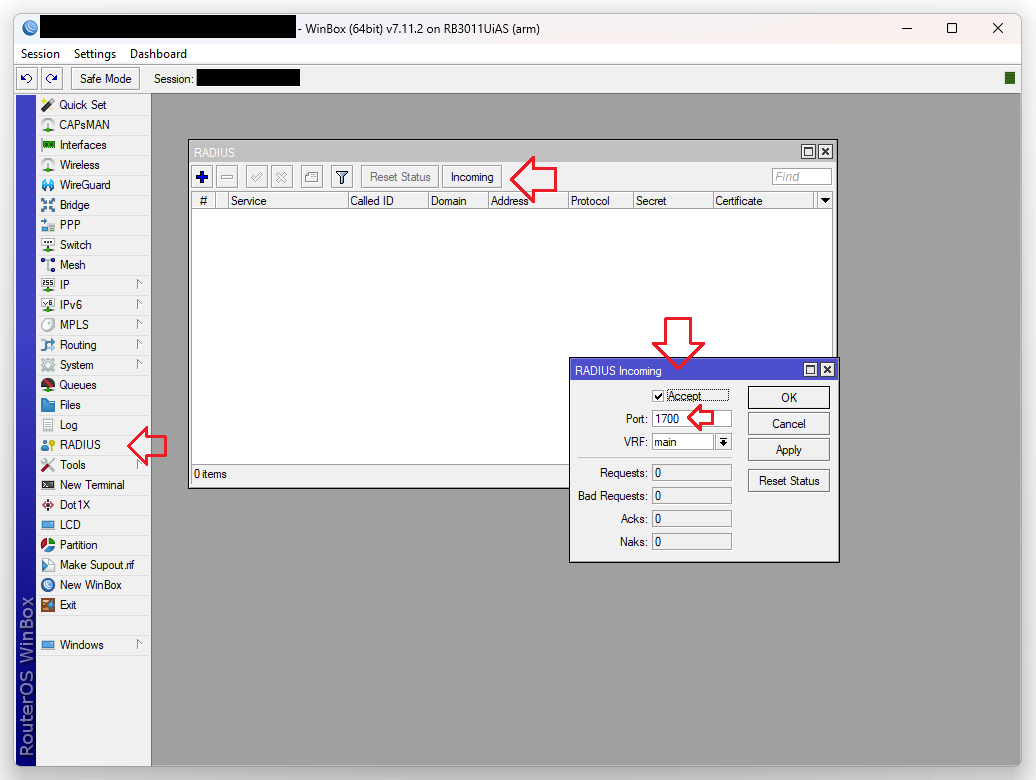Click the Apply button in RADIUS Incoming
The image size is (1036, 780).
pos(788,450)
